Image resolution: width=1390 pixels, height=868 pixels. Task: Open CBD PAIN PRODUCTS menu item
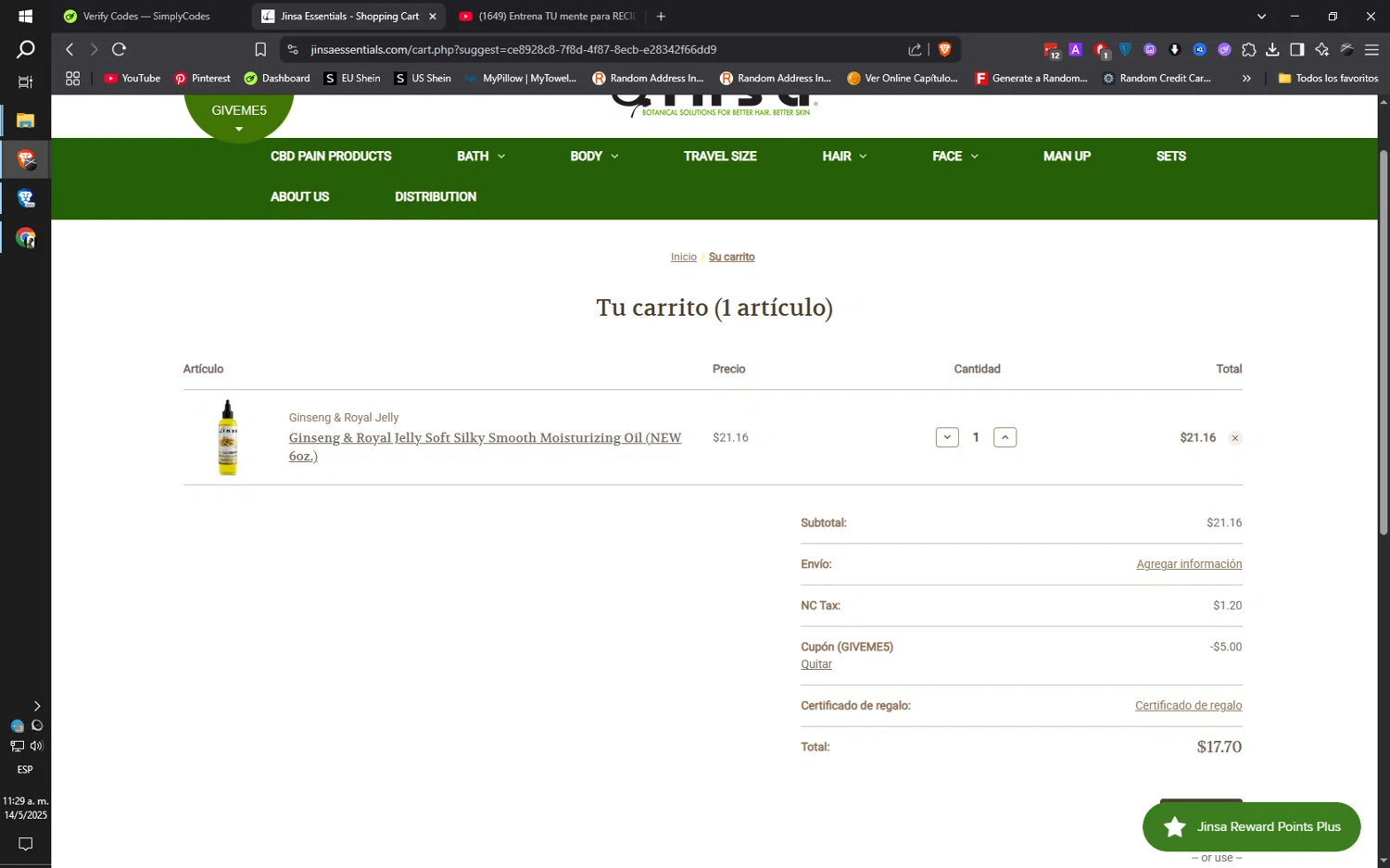(331, 157)
